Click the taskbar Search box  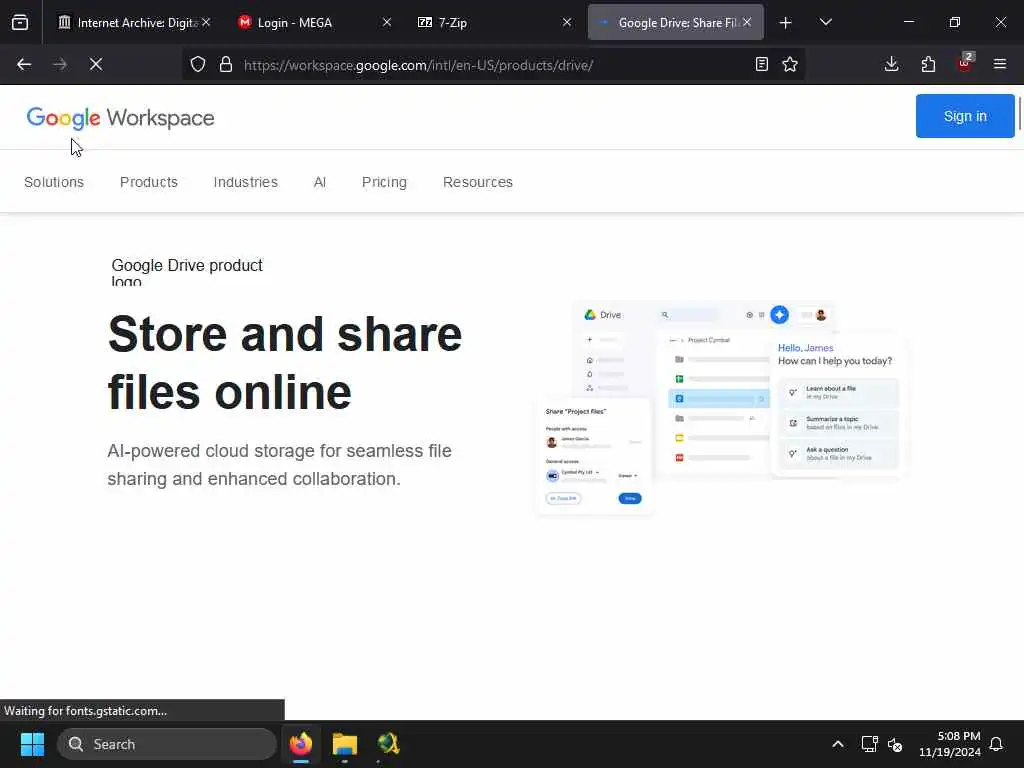click(x=167, y=744)
